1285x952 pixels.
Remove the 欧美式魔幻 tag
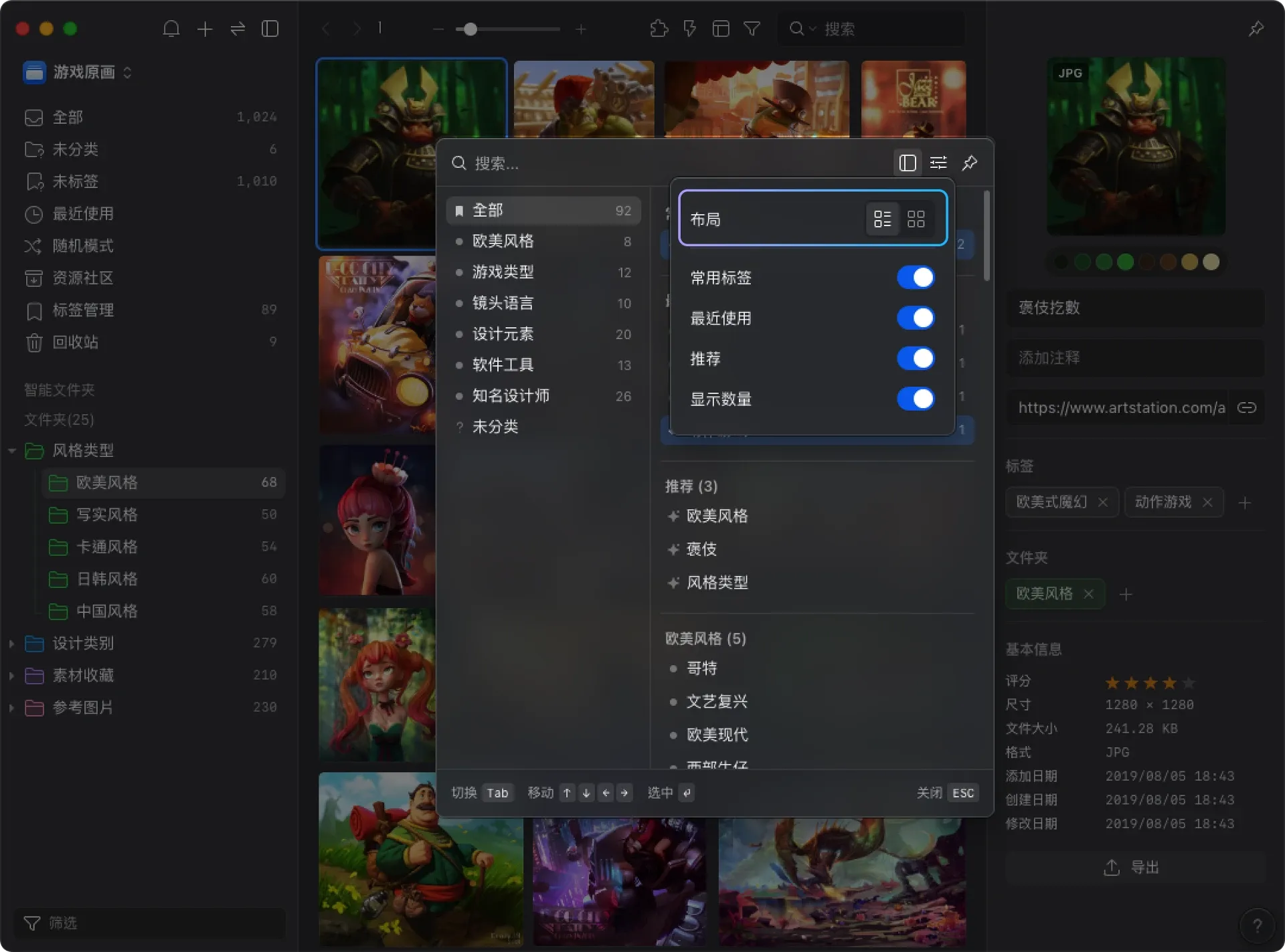tap(1102, 502)
